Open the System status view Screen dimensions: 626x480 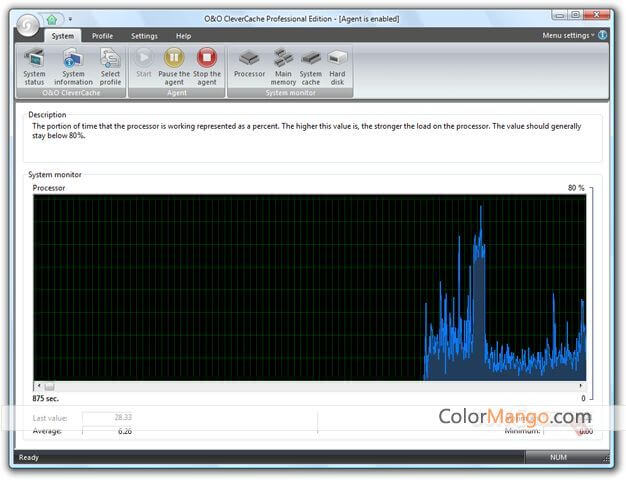coord(34,65)
